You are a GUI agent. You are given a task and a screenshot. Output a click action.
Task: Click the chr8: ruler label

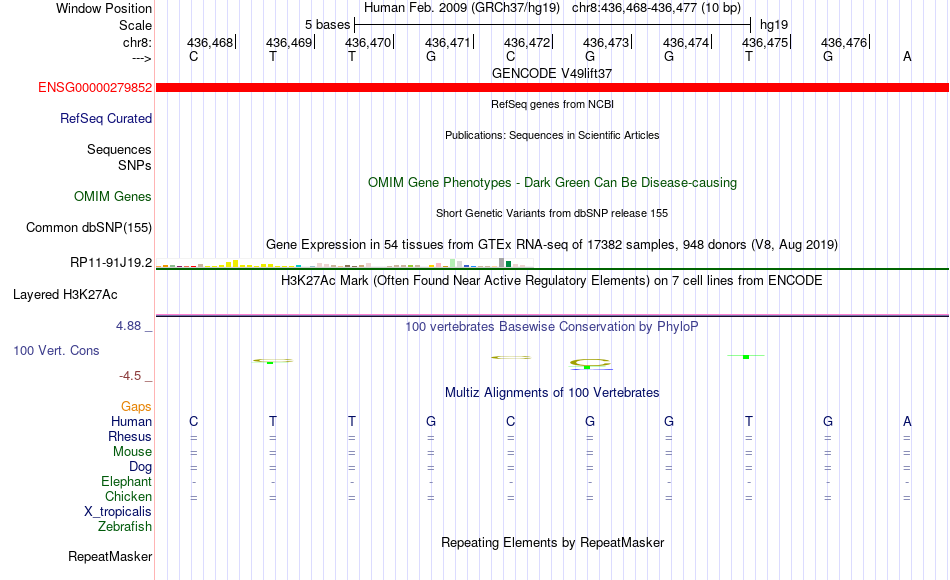tap(138, 42)
